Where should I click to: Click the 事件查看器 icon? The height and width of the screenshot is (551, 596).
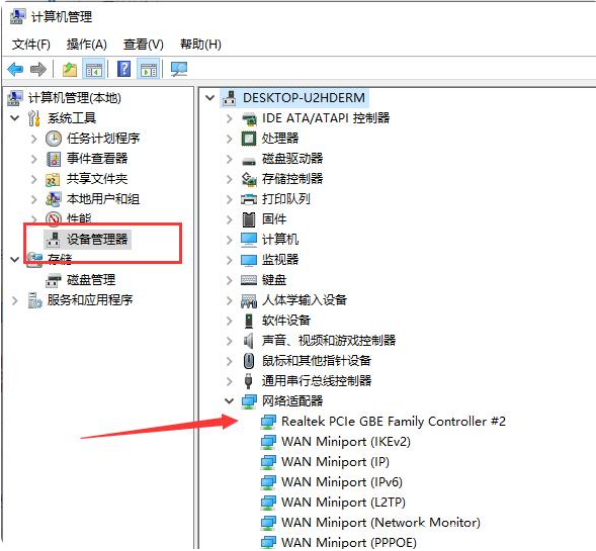point(54,158)
